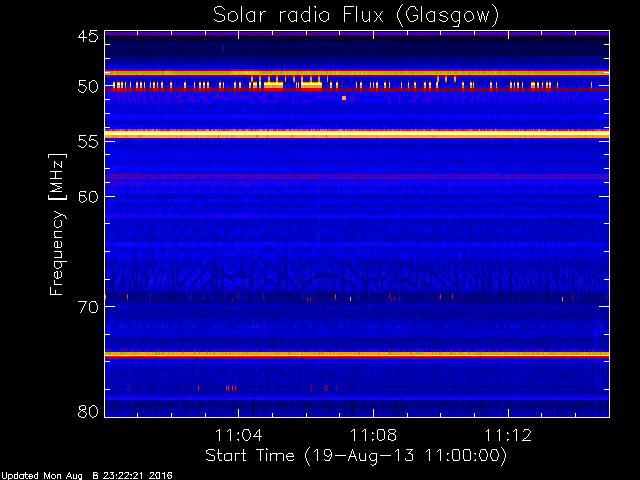Click the 11:04 time tick label
The width and height of the screenshot is (640, 480).
238,435
